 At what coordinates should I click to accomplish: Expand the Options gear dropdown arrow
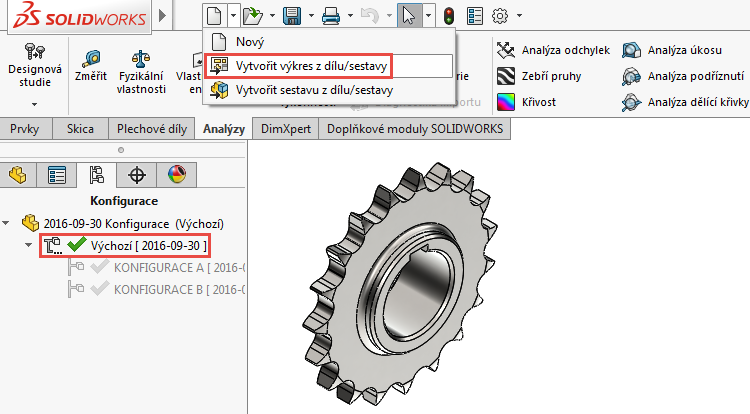[519, 16]
